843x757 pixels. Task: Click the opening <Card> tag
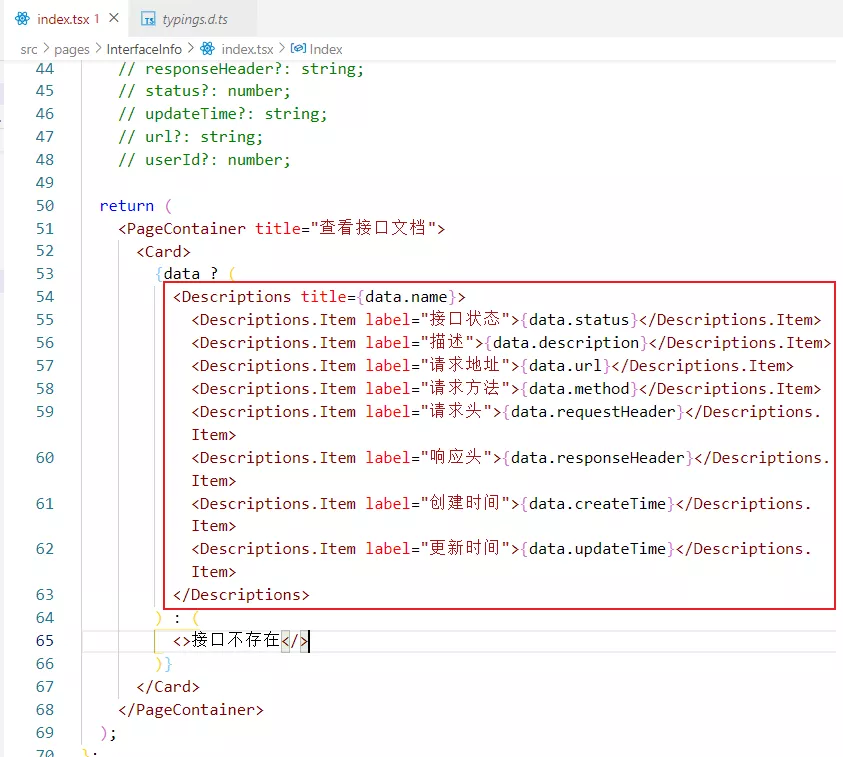(x=163, y=252)
